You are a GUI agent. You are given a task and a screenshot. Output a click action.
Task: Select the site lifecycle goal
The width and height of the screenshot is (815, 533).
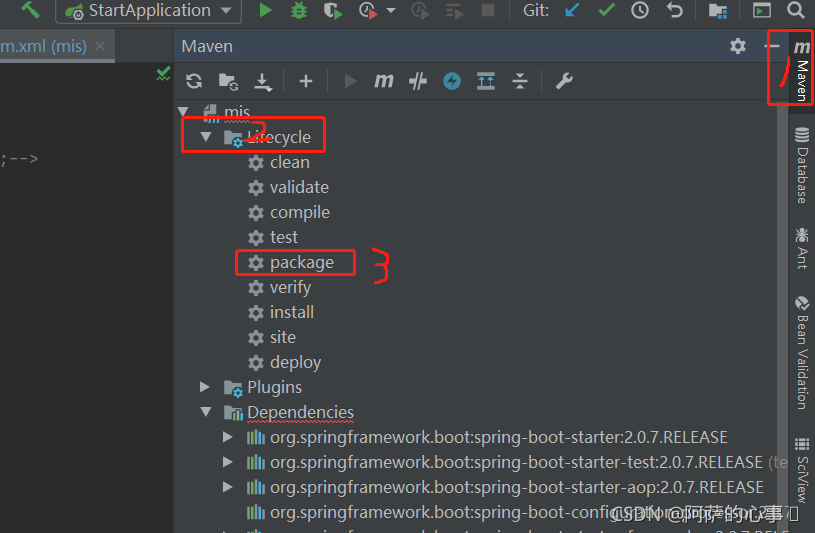[282, 337]
